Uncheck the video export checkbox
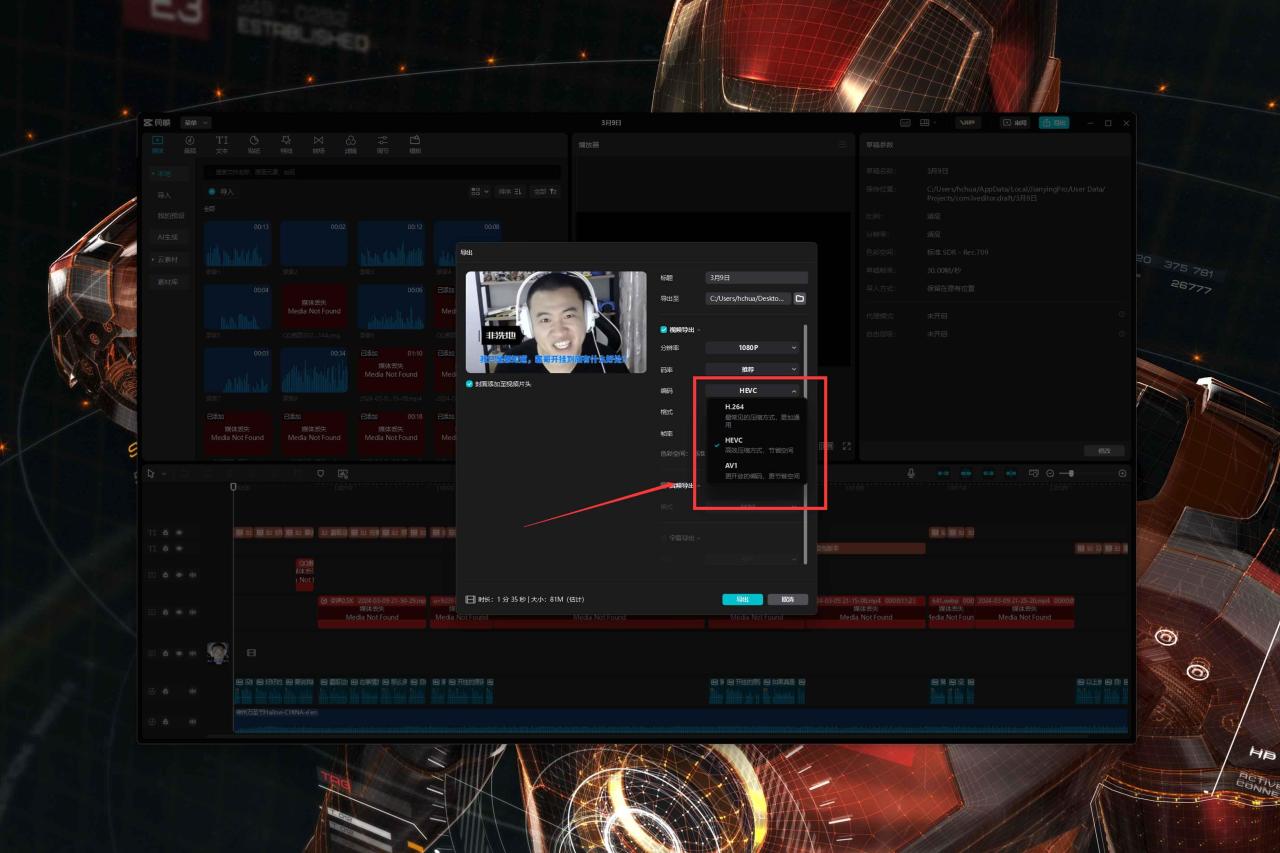This screenshot has width=1280, height=853. coord(664,329)
